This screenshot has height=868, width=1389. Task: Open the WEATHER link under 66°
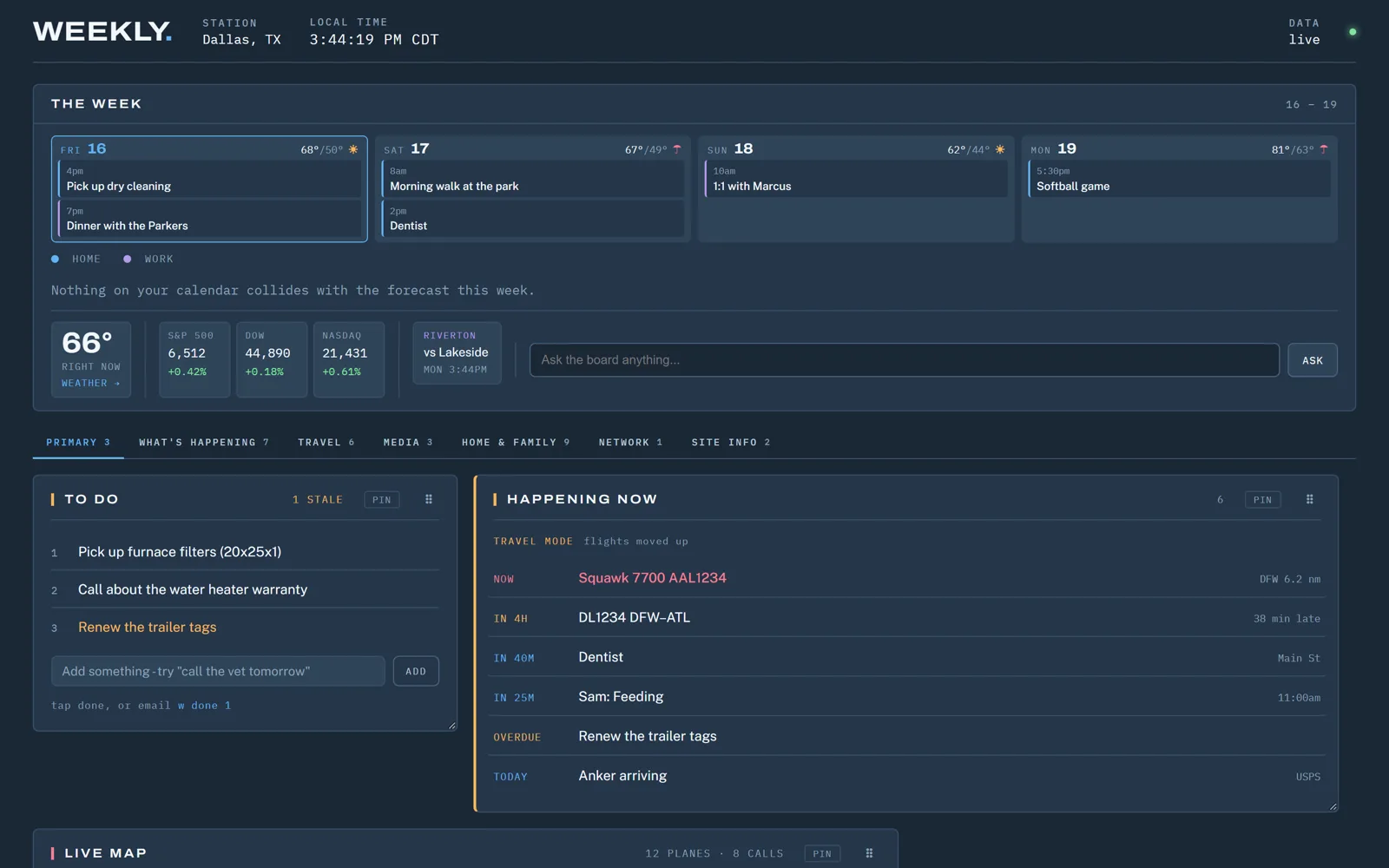(90, 383)
